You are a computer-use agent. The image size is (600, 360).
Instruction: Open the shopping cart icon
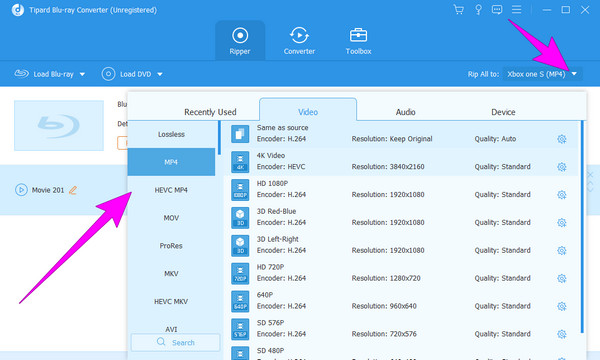pos(458,10)
